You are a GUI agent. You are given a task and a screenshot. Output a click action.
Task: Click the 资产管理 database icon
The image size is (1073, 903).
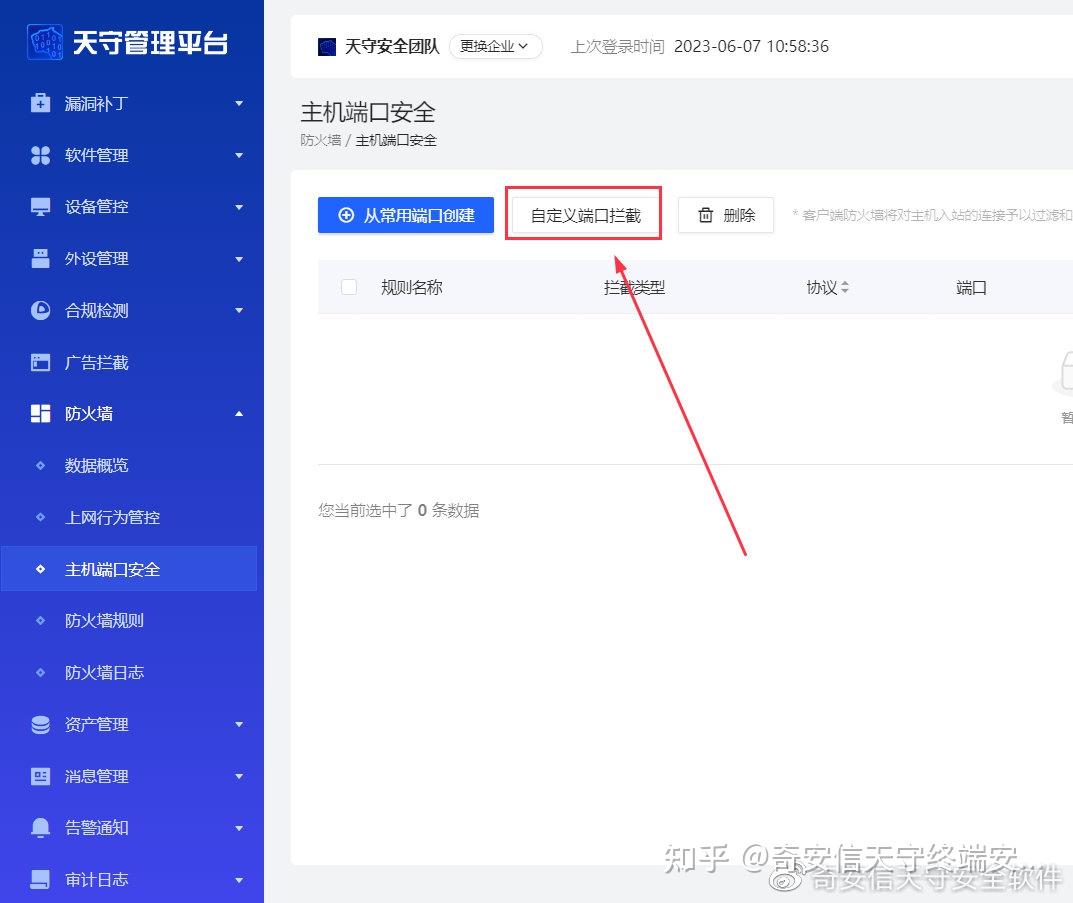pyautogui.click(x=40, y=724)
